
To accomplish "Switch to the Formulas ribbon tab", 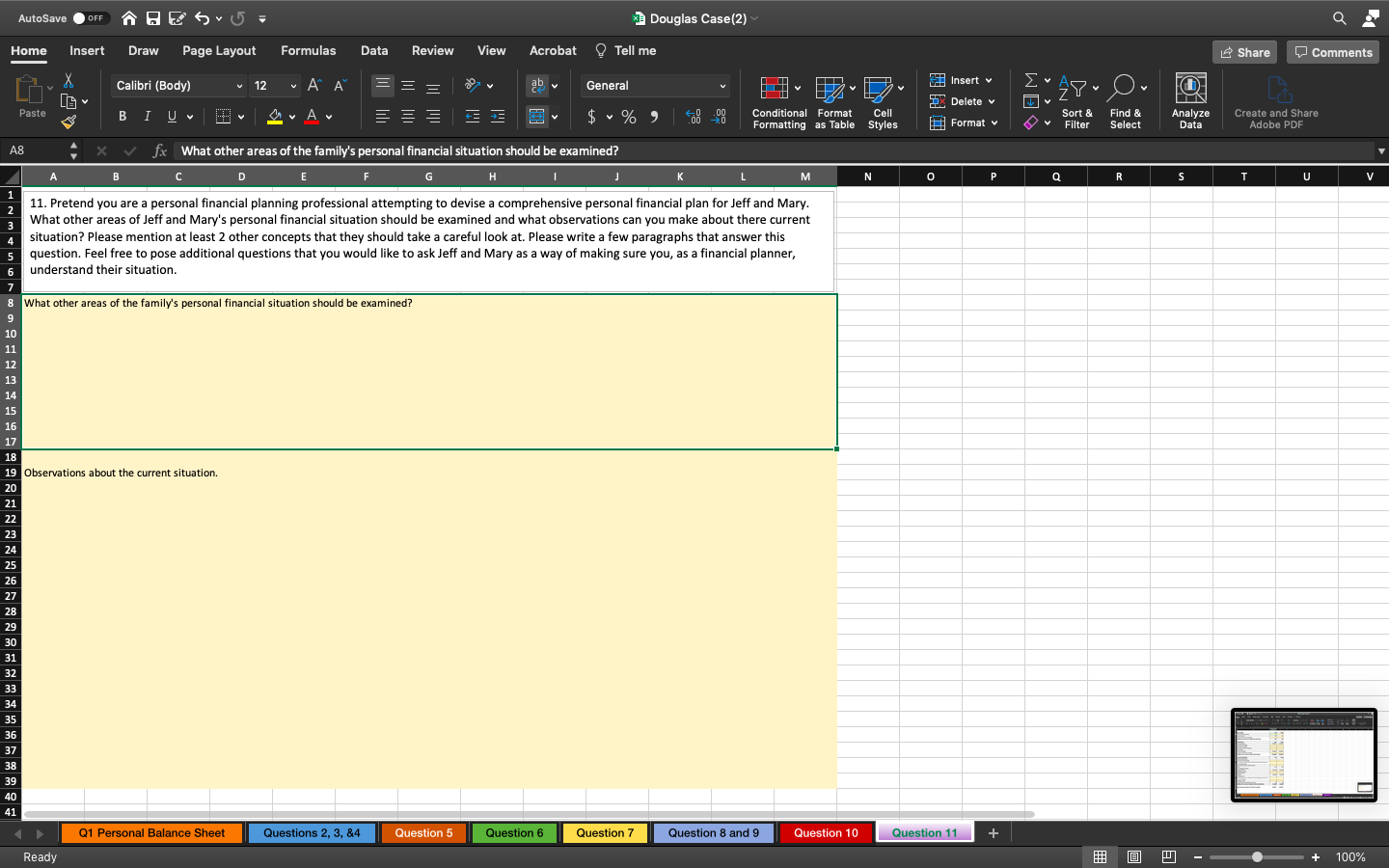I will pos(308,51).
